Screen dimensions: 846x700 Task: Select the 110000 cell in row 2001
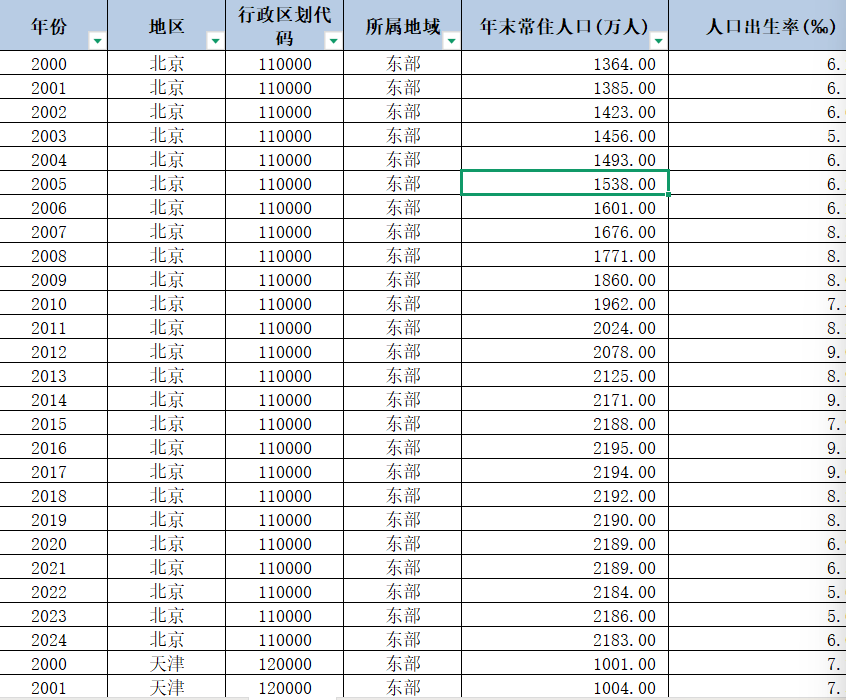click(x=283, y=88)
